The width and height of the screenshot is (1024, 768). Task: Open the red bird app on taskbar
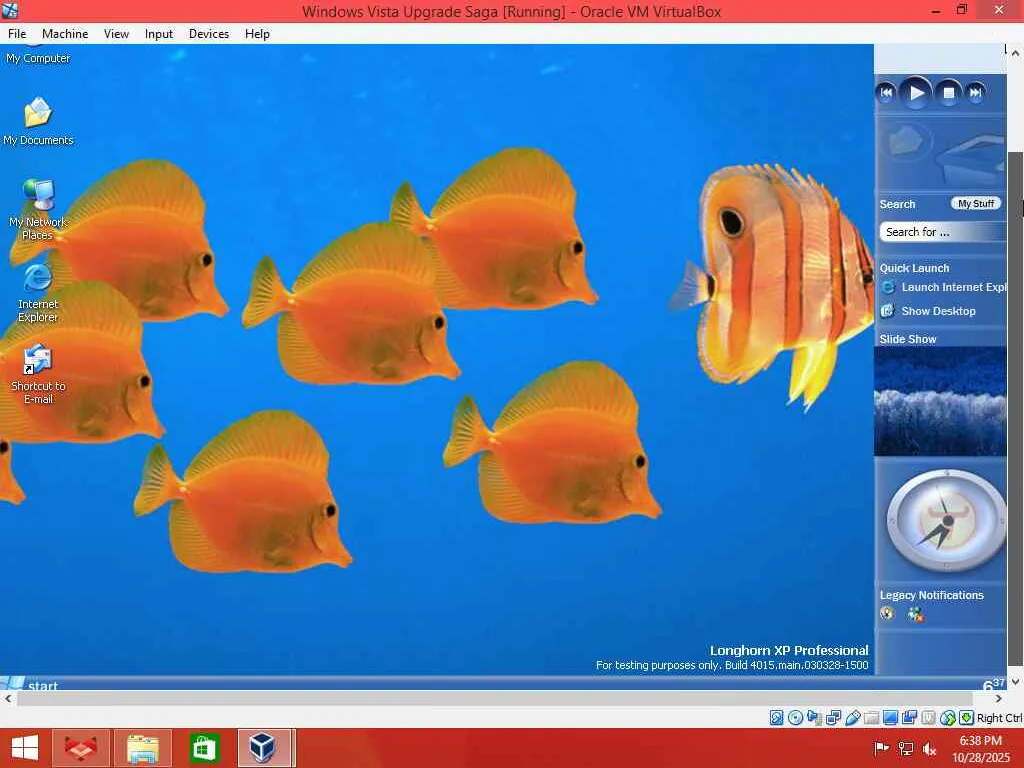click(81, 748)
